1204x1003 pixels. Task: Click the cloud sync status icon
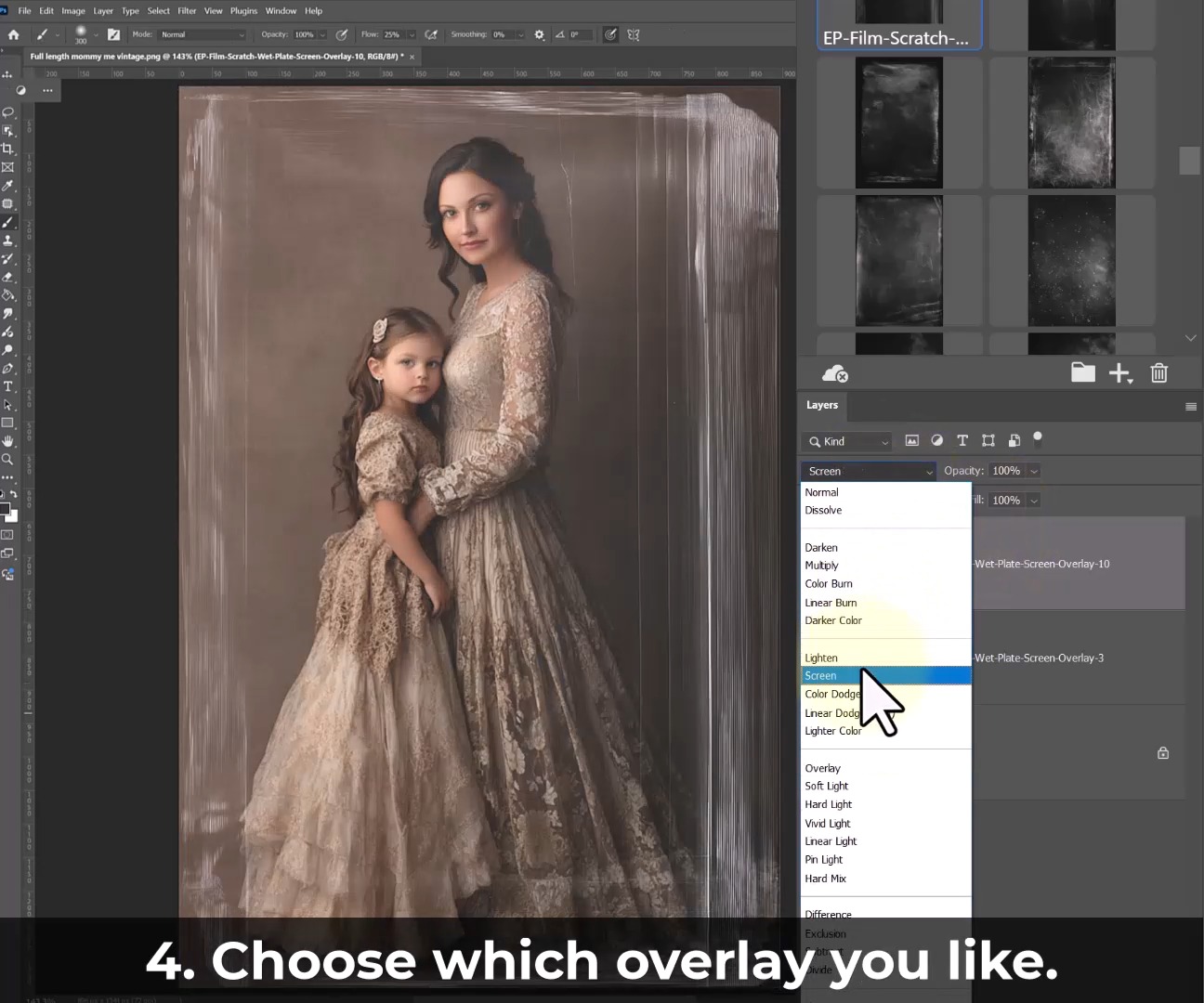(x=835, y=373)
